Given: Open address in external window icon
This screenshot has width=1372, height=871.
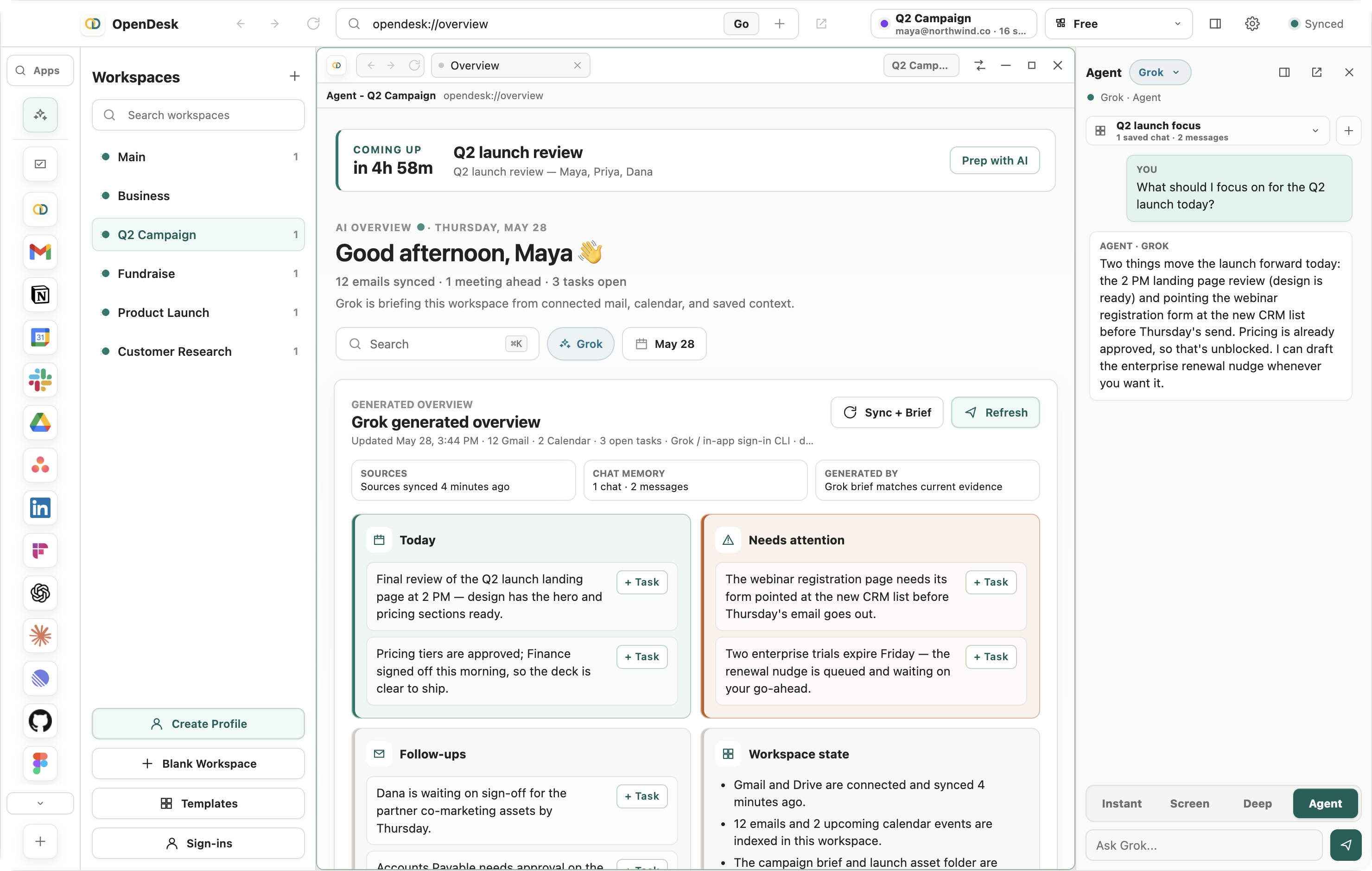Looking at the screenshot, I should coord(821,23).
